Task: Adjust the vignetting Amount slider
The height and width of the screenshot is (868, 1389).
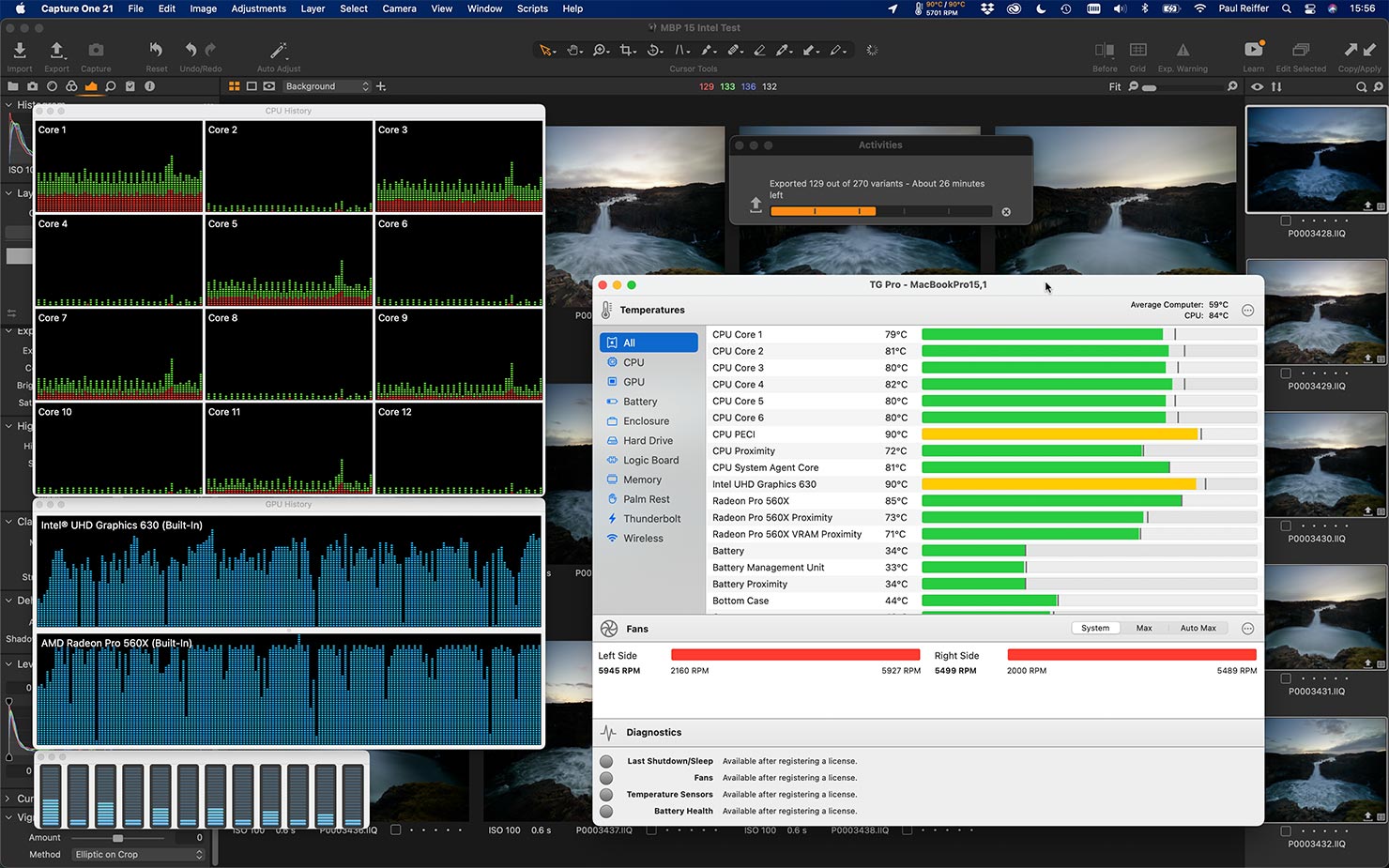Action: (117, 838)
